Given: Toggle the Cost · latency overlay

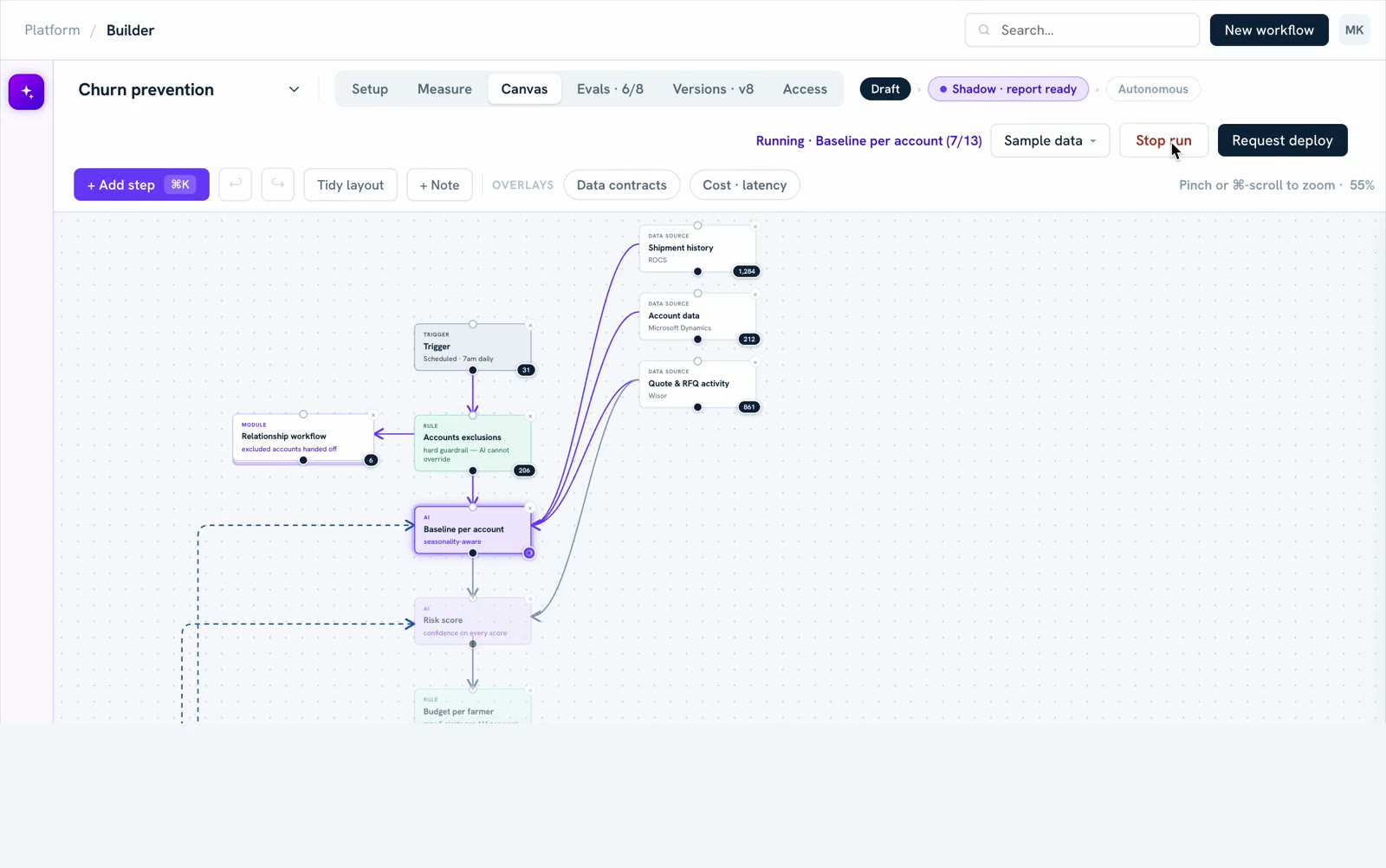Looking at the screenshot, I should point(745,185).
